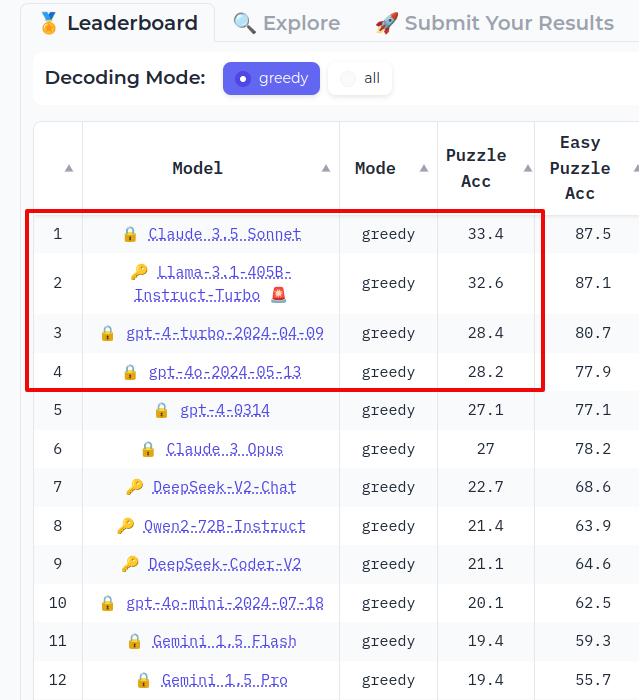Click the key icon beside DeepSeek-Coder-V2
Screen dimensions: 639x700
pos(130,564)
